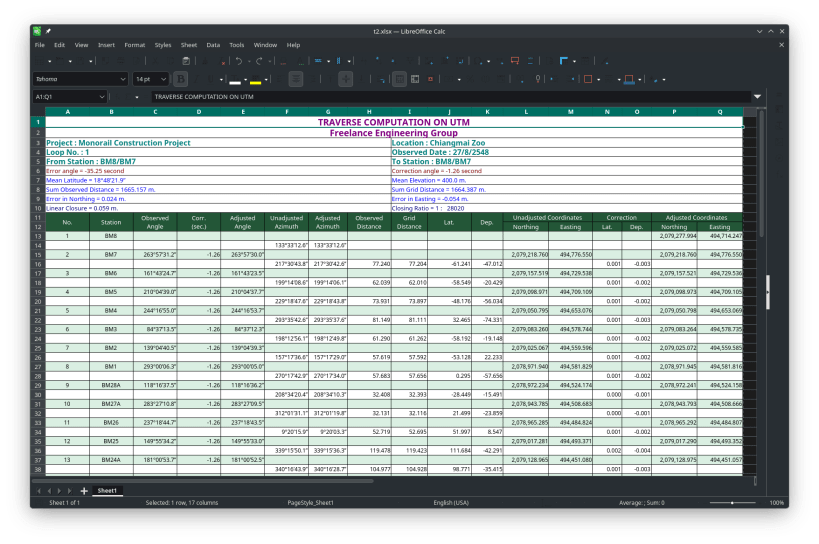This screenshot has width=819, height=544.
Task: Click the Borders icon in formatting toolbar
Action: click(x=590, y=79)
